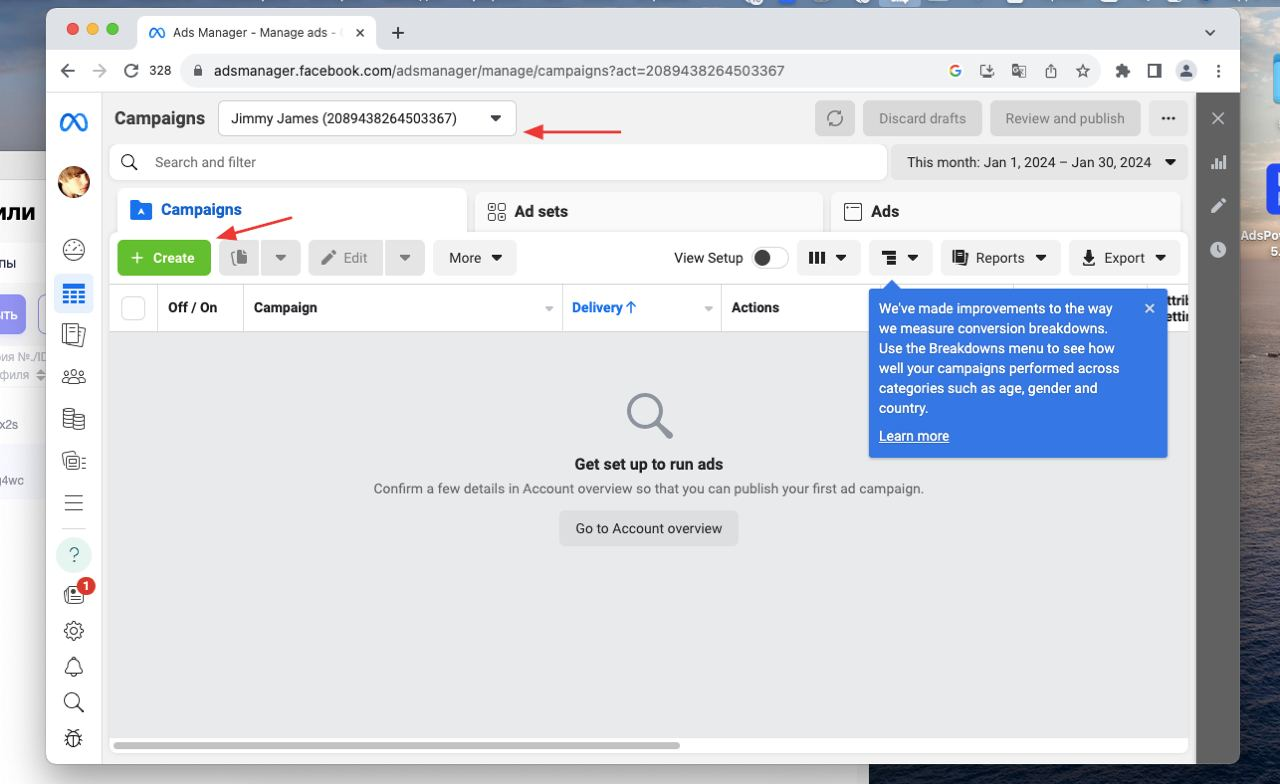Click the Meta logo in the sidebar
1280x784 pixels.
pyautogui.click(x=73, y=122)
